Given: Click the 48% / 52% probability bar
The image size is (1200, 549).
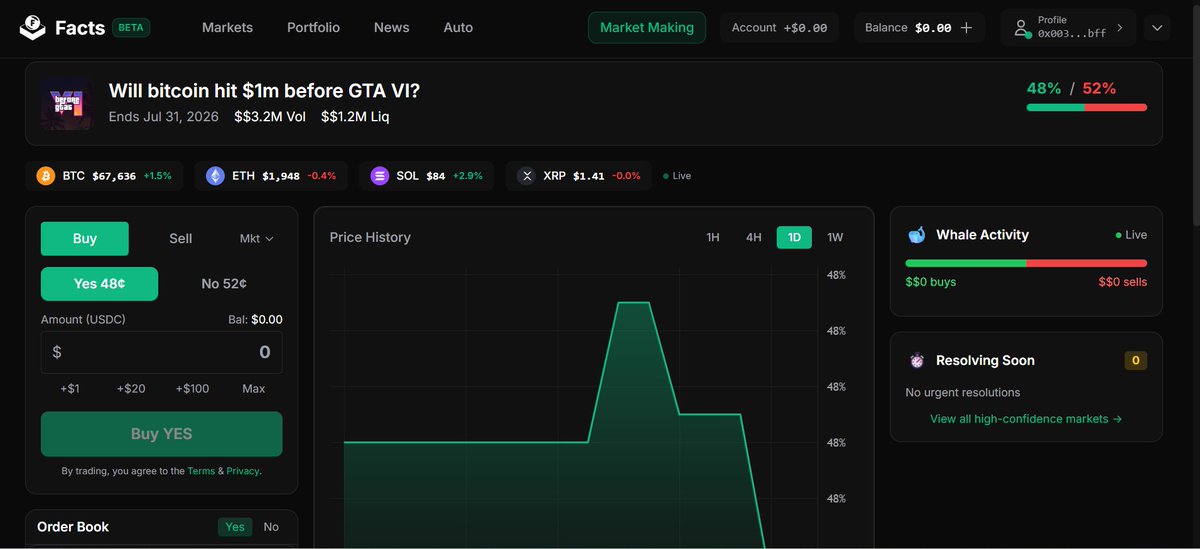Looking at the screenshot, I should 1086,107.
